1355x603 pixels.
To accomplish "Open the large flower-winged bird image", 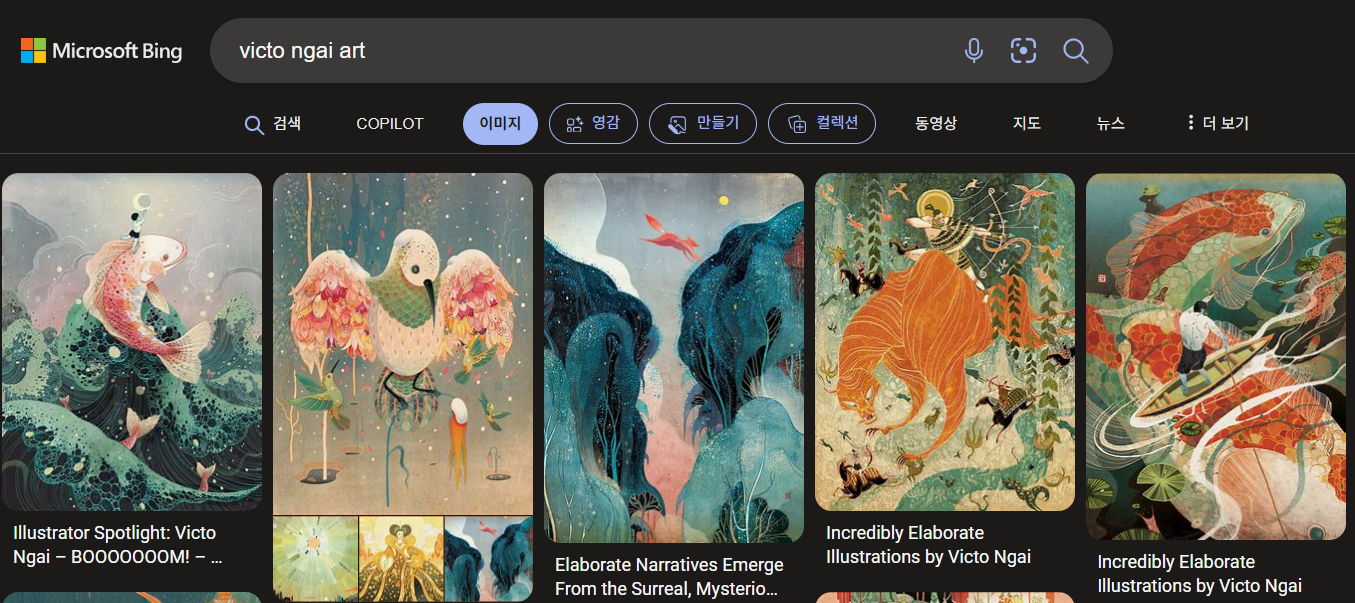I will coord(403,344).
